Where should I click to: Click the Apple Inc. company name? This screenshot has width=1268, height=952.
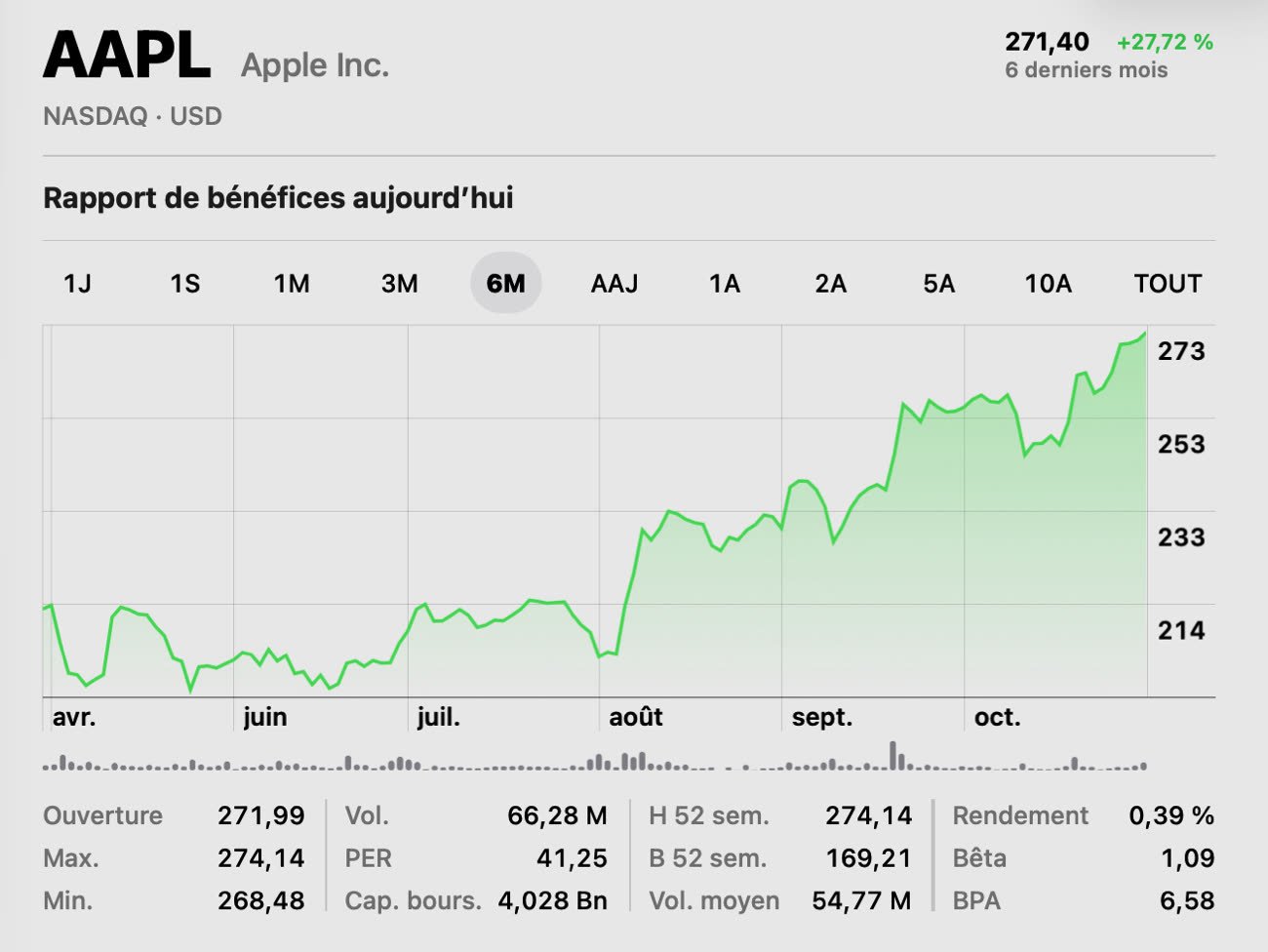tap(314, 65)
